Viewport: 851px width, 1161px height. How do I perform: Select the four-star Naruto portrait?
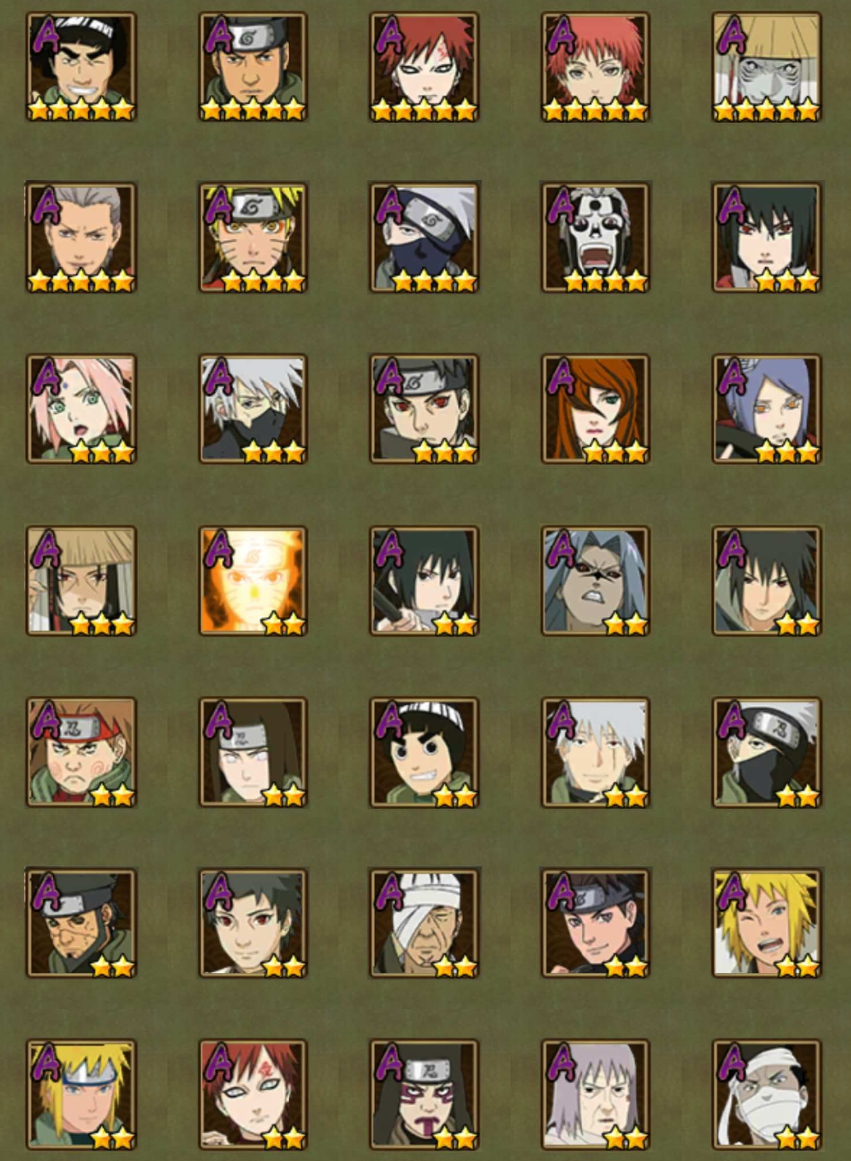point(253,238)
